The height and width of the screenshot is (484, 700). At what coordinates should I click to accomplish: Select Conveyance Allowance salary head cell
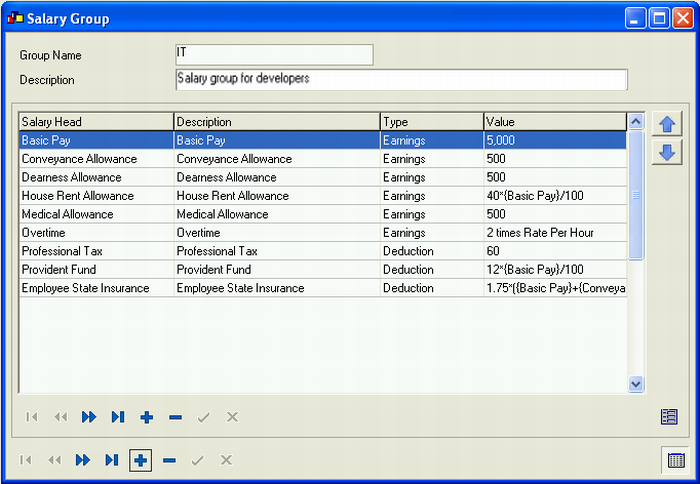click(x=96, y=159)
